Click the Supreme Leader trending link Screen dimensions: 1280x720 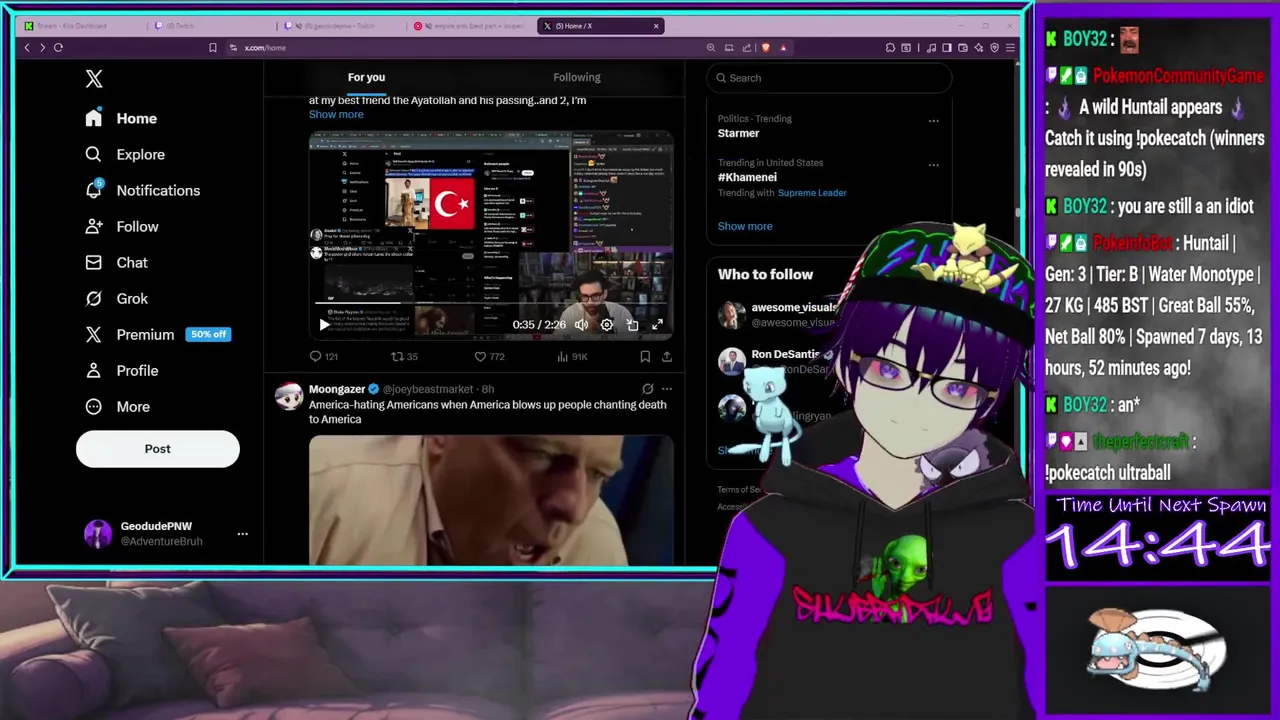coord(812,193)
